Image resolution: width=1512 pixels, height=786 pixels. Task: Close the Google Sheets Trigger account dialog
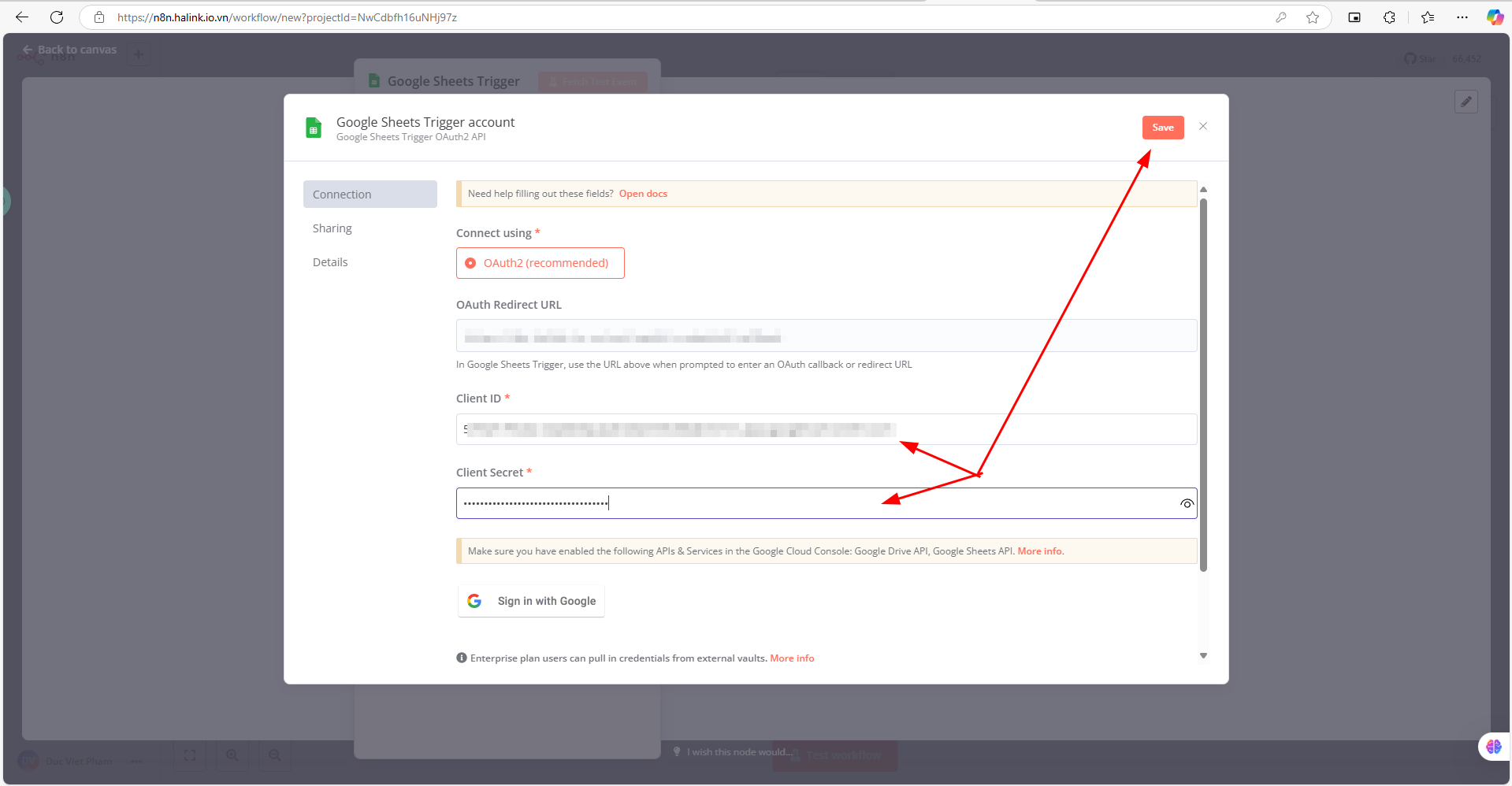pos(1203,126)
